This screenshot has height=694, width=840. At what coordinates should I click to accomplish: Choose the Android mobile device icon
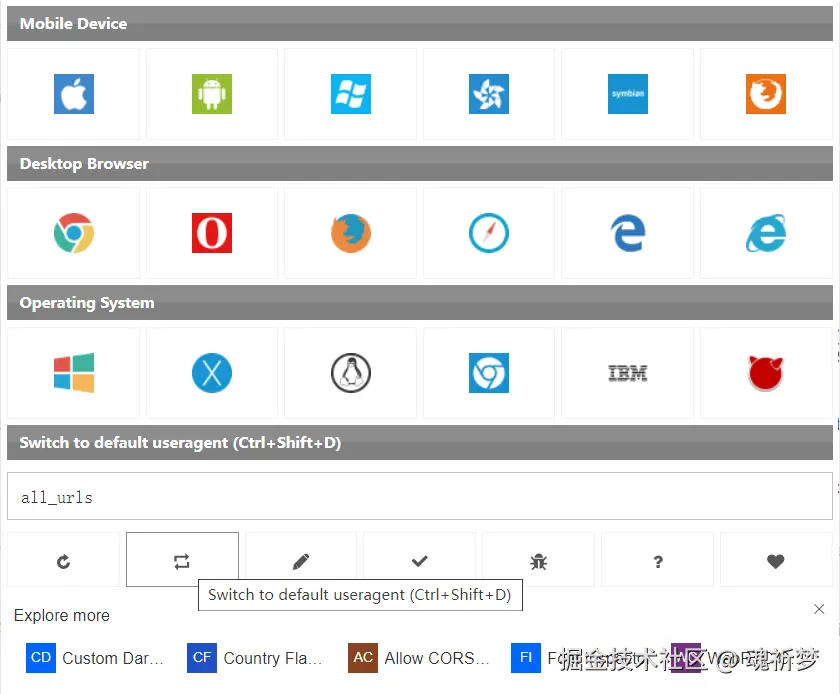pos(212,95)
